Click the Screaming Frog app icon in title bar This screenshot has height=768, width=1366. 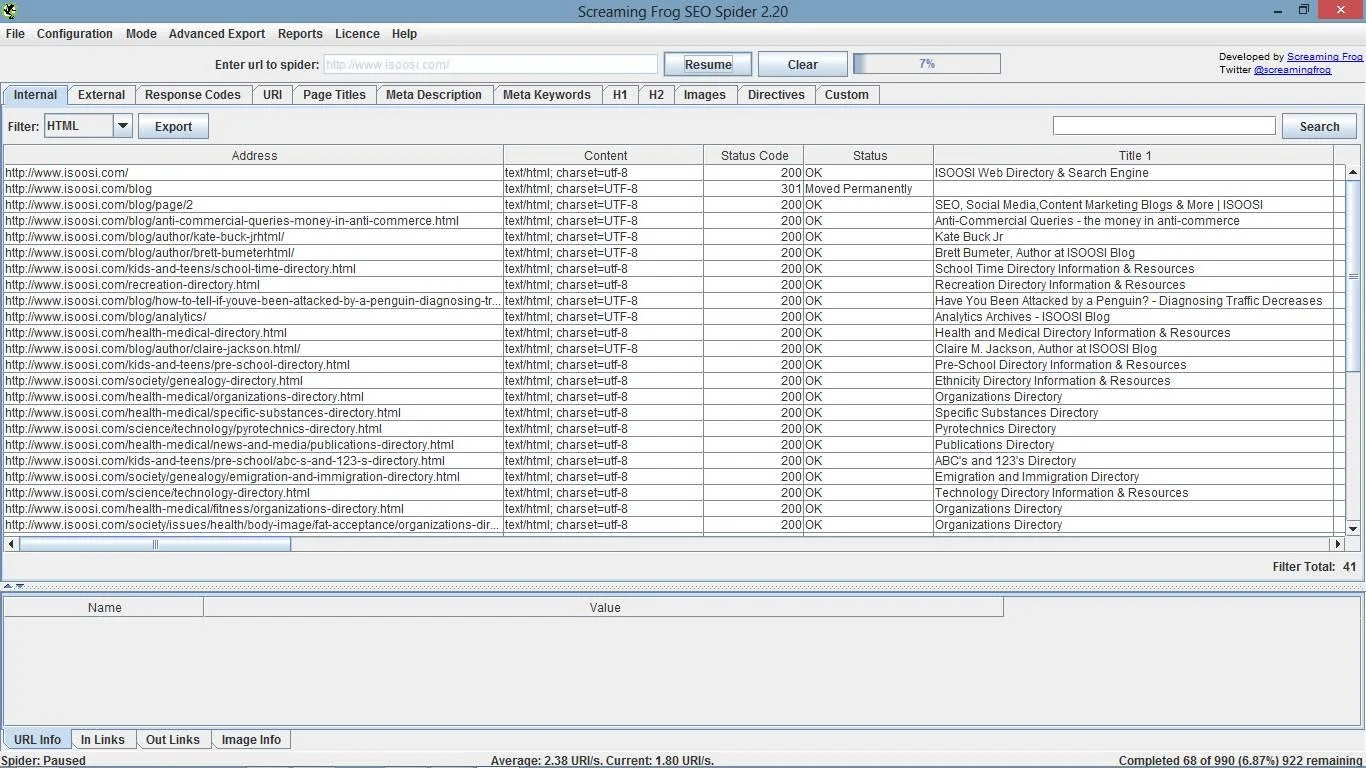coord(9,11)
